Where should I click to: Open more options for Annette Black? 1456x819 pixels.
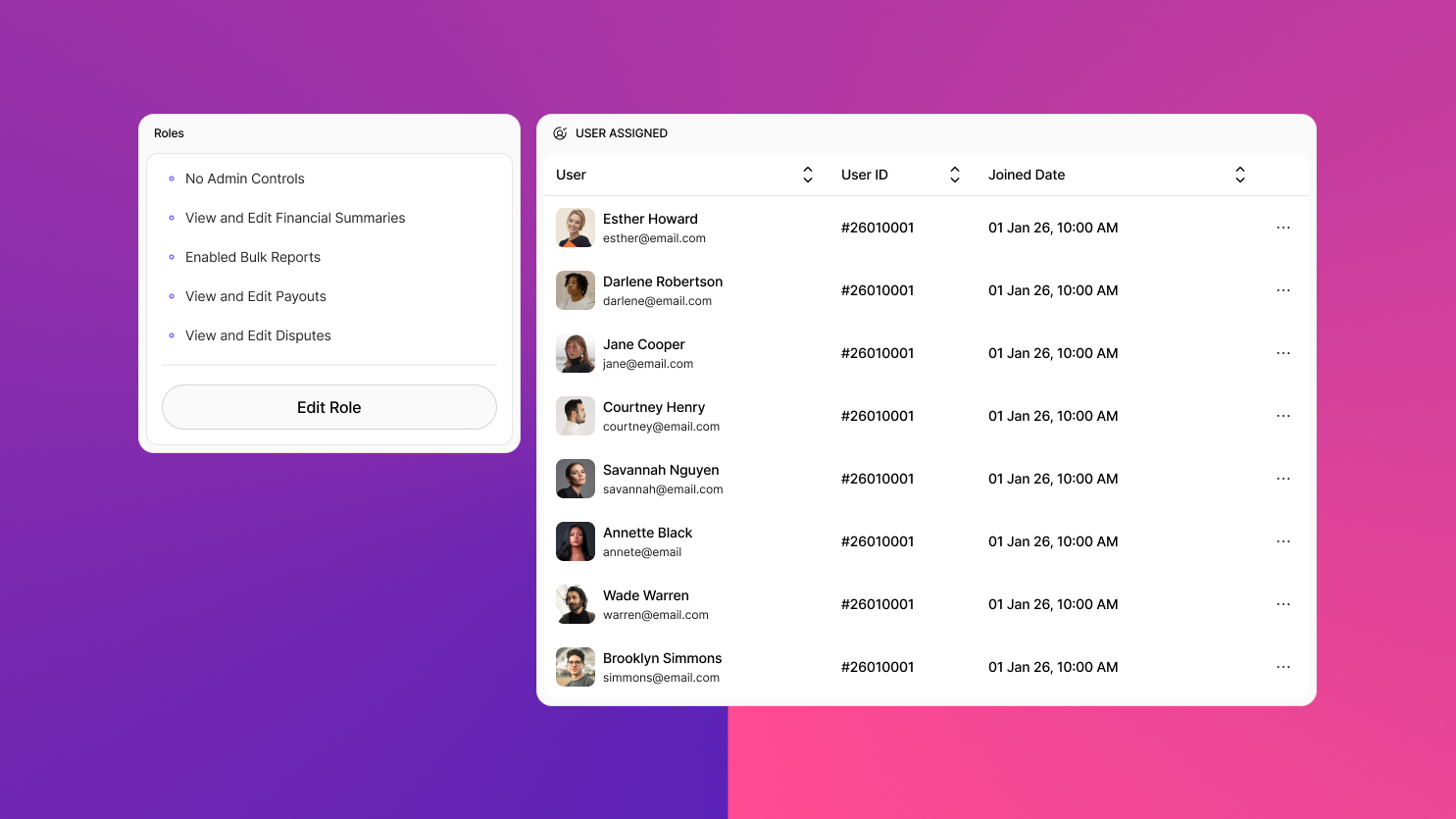(x=1282, y=541)
